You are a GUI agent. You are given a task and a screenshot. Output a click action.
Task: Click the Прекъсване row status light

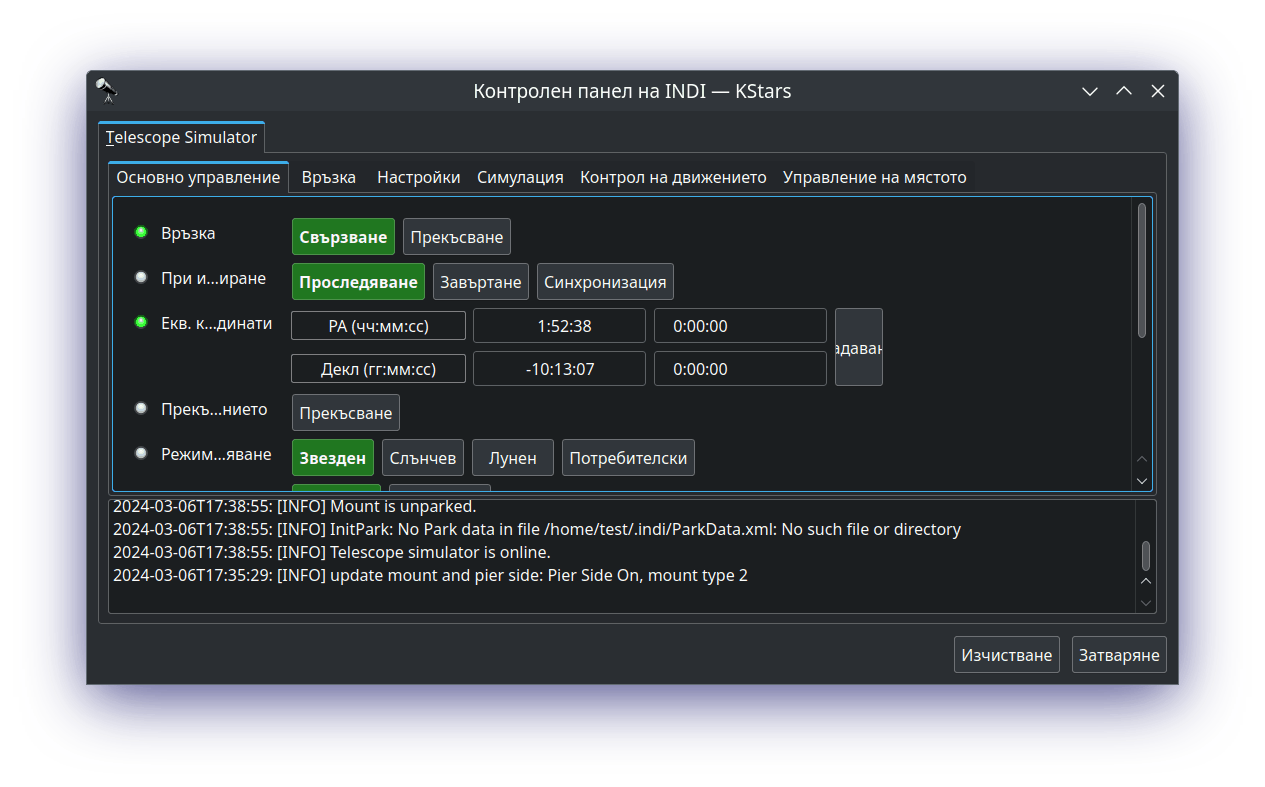141,409
